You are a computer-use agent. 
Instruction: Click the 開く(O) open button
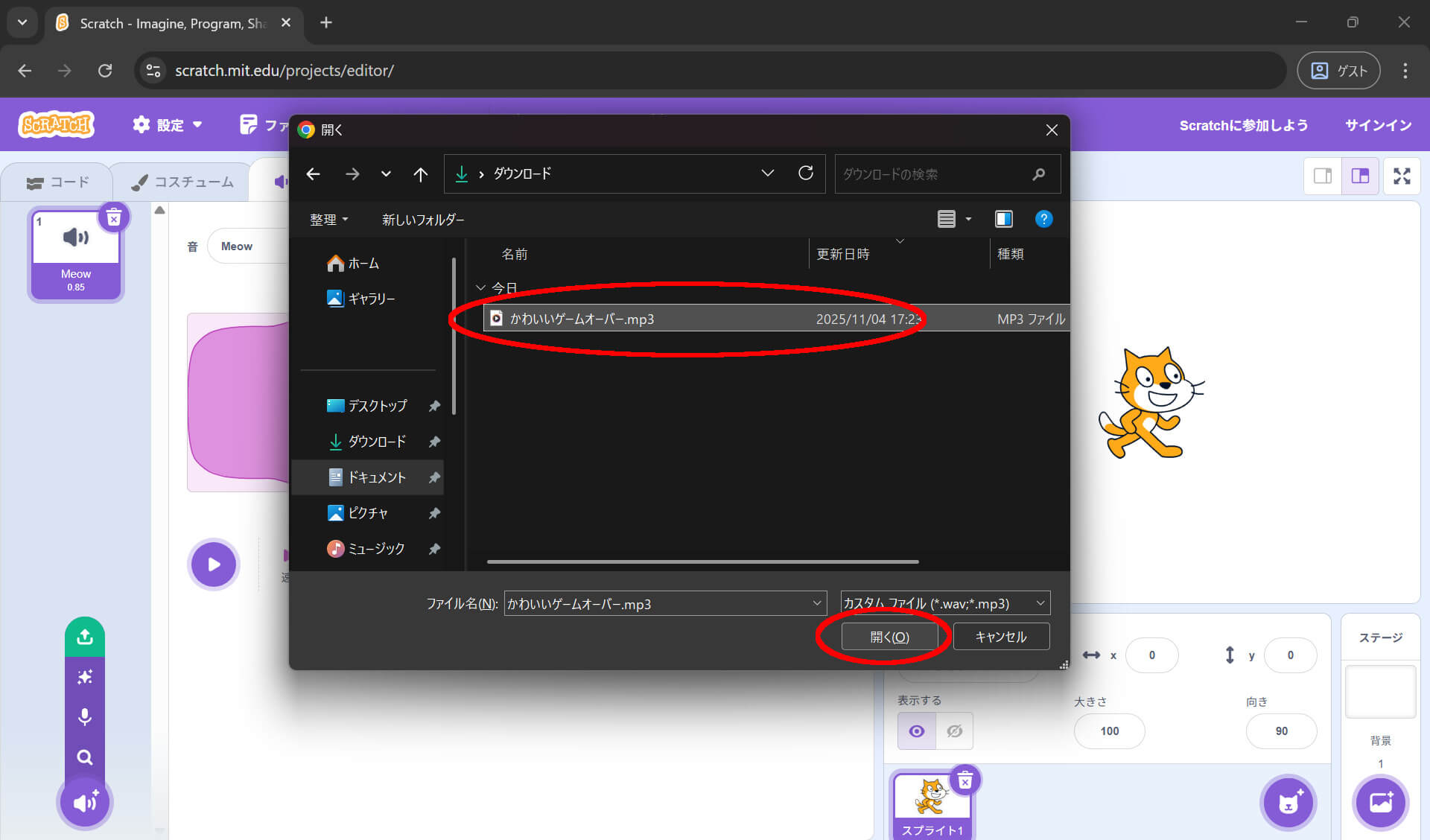[889, 637]
